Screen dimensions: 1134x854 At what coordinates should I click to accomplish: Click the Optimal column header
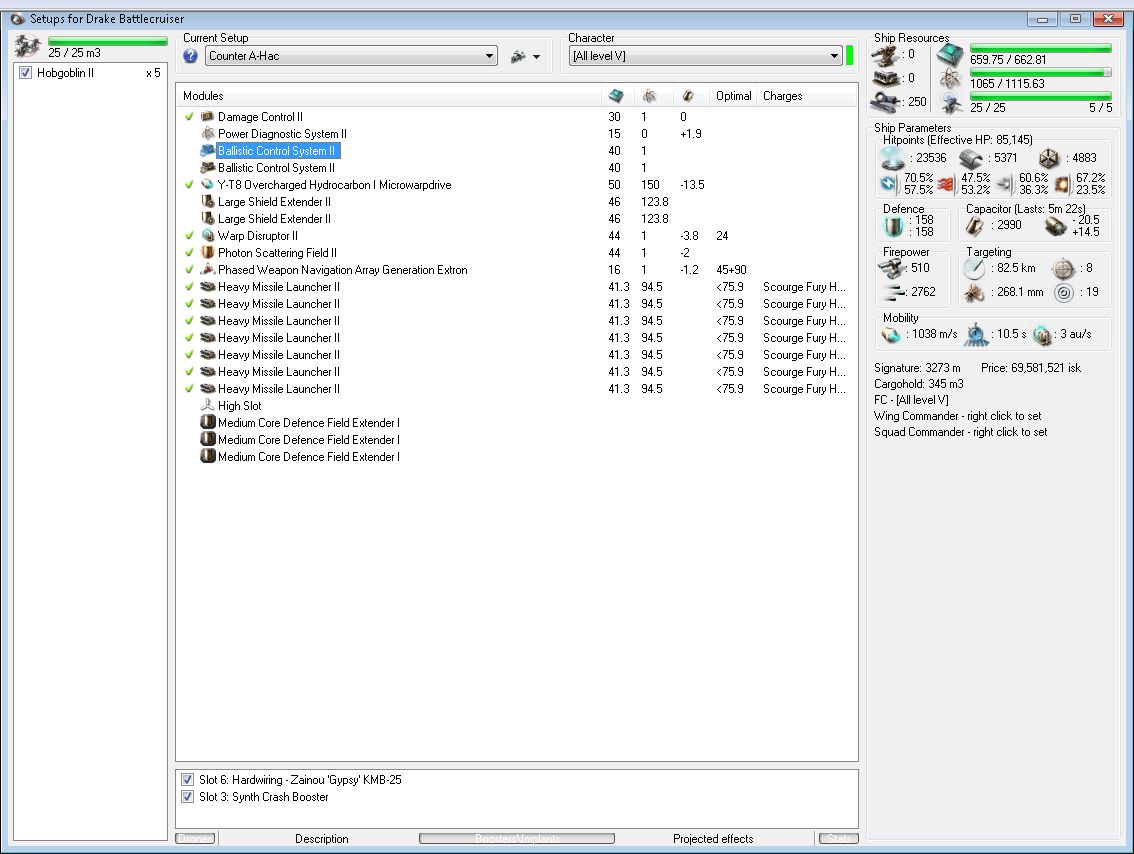coord(733,95)
